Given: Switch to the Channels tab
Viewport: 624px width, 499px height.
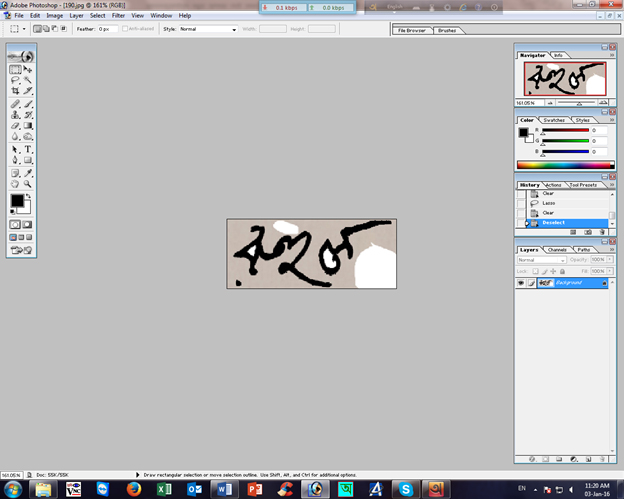Looking at the screenshot, I should click(557, 250).
